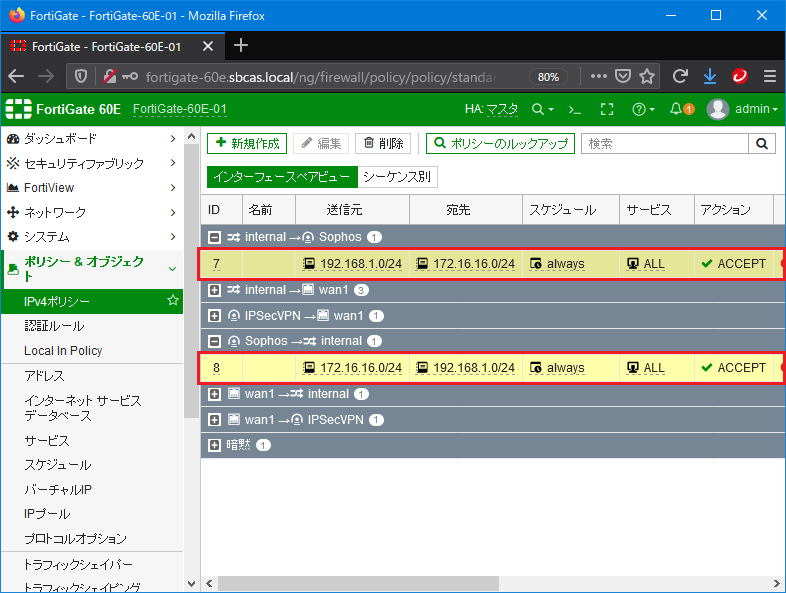
Task: Open the Firefox hamburger menu
Action: pos(769,77)
